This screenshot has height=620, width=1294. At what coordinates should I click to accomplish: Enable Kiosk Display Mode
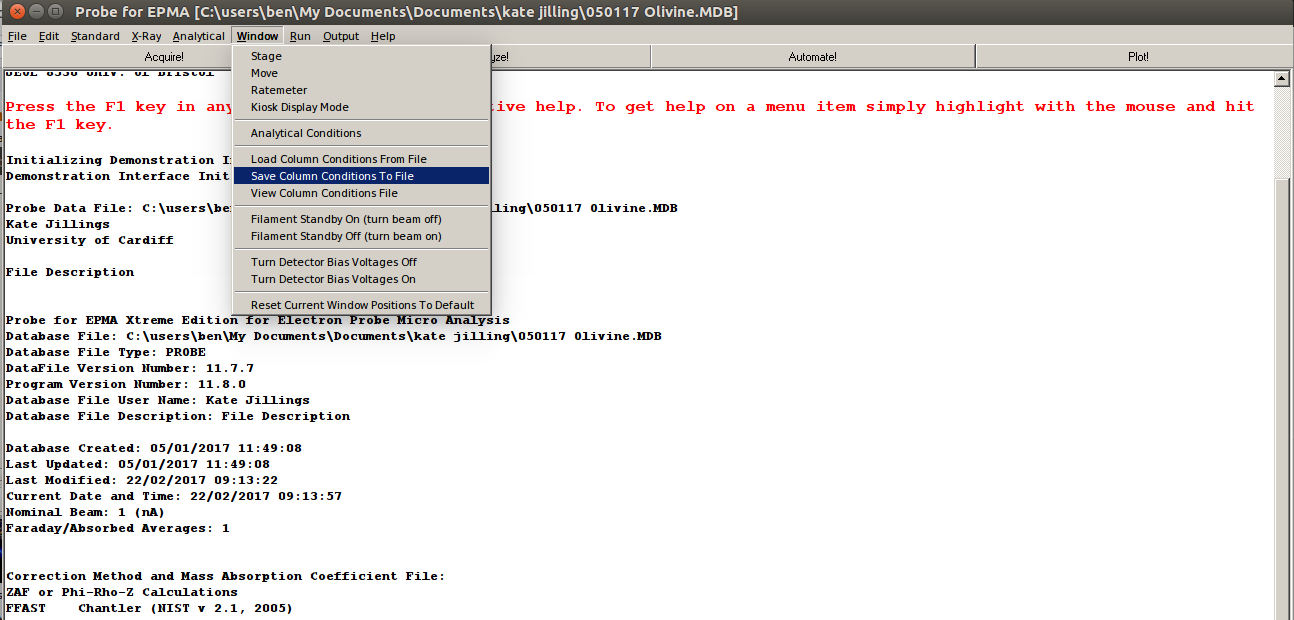pyautogui.click(x=299, y=107)
